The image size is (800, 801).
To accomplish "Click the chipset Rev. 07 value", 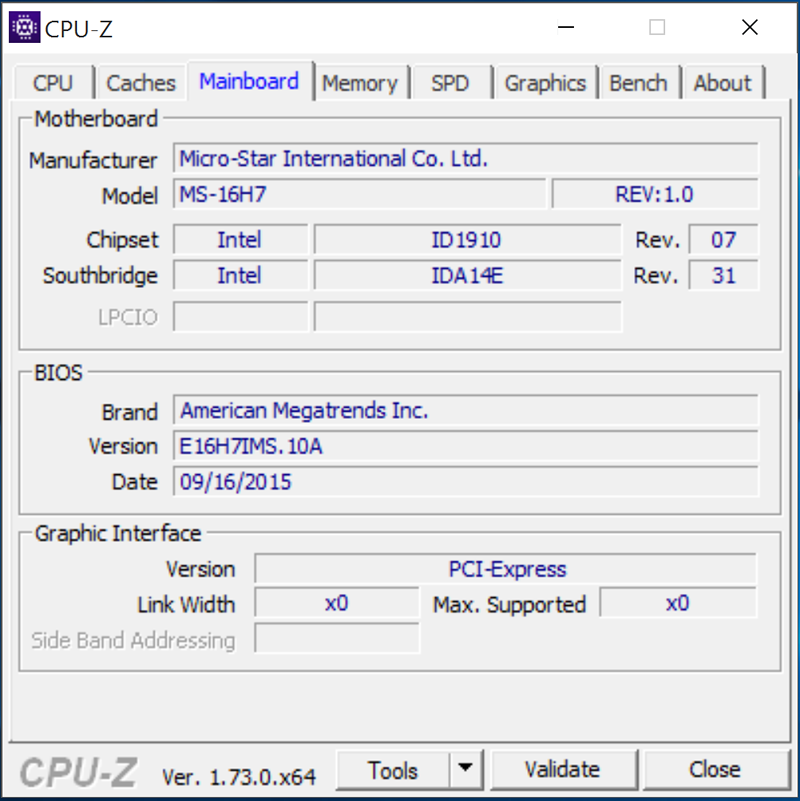I will point(723,239).
